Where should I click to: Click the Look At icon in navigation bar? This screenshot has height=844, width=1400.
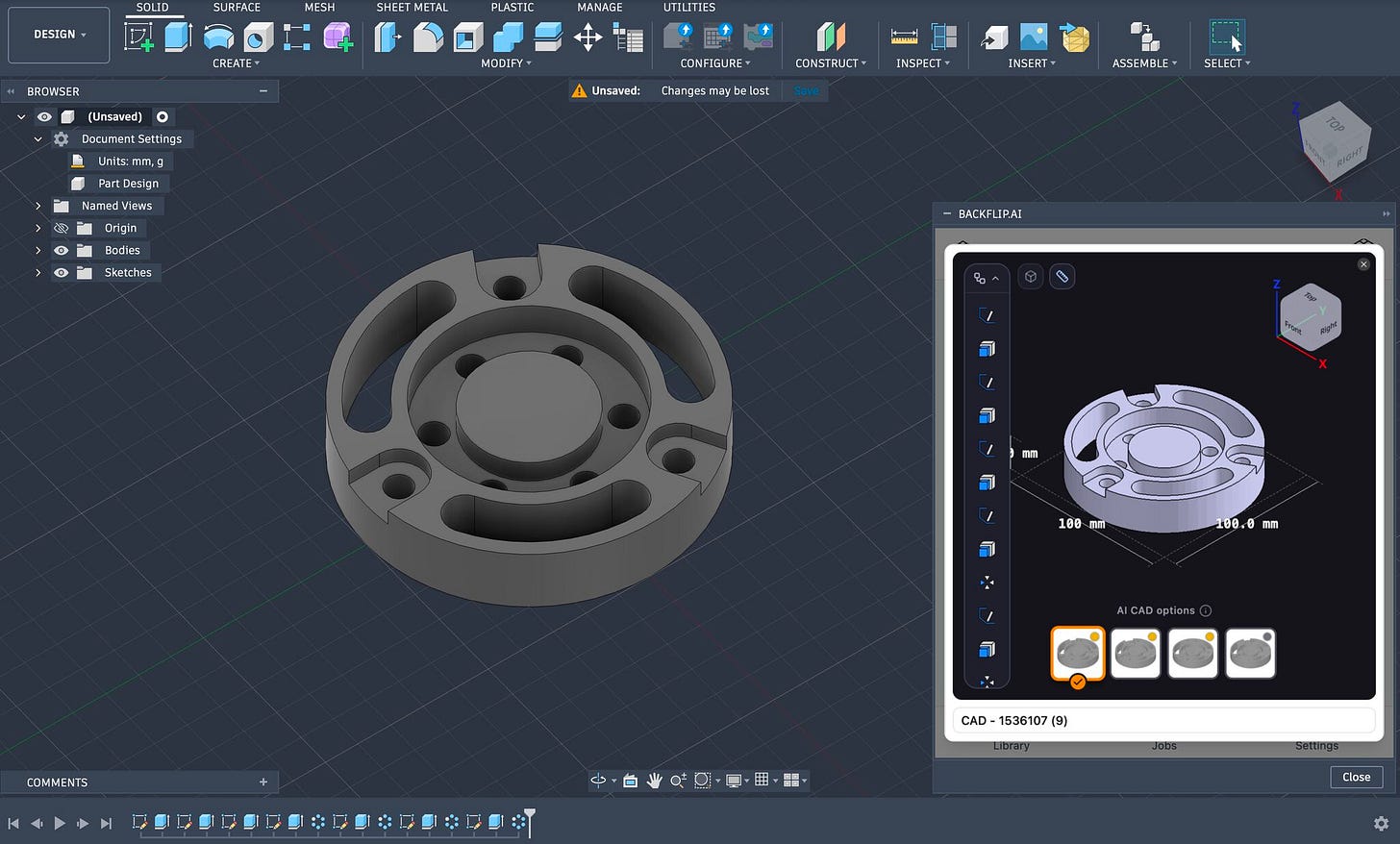631,781
